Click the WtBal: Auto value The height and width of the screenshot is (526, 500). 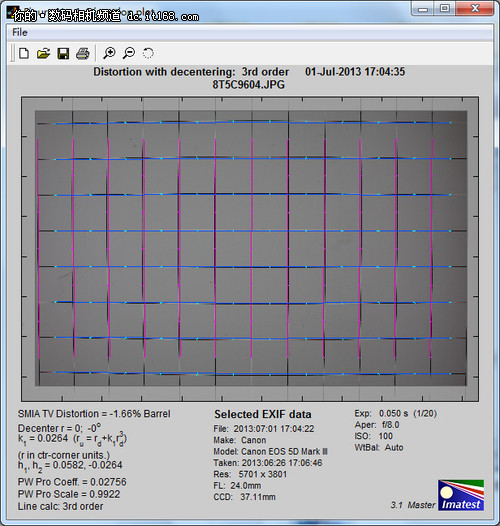(379, 447)
